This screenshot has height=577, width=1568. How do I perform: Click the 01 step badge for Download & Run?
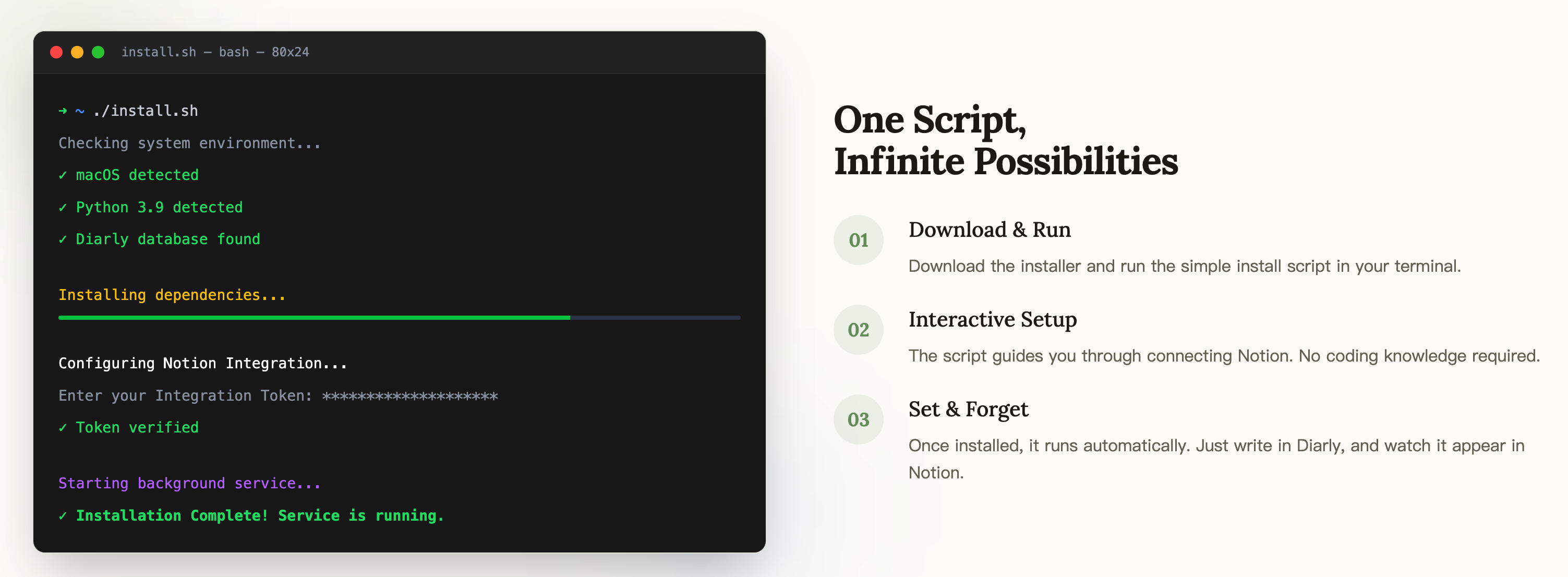(858, 240)
